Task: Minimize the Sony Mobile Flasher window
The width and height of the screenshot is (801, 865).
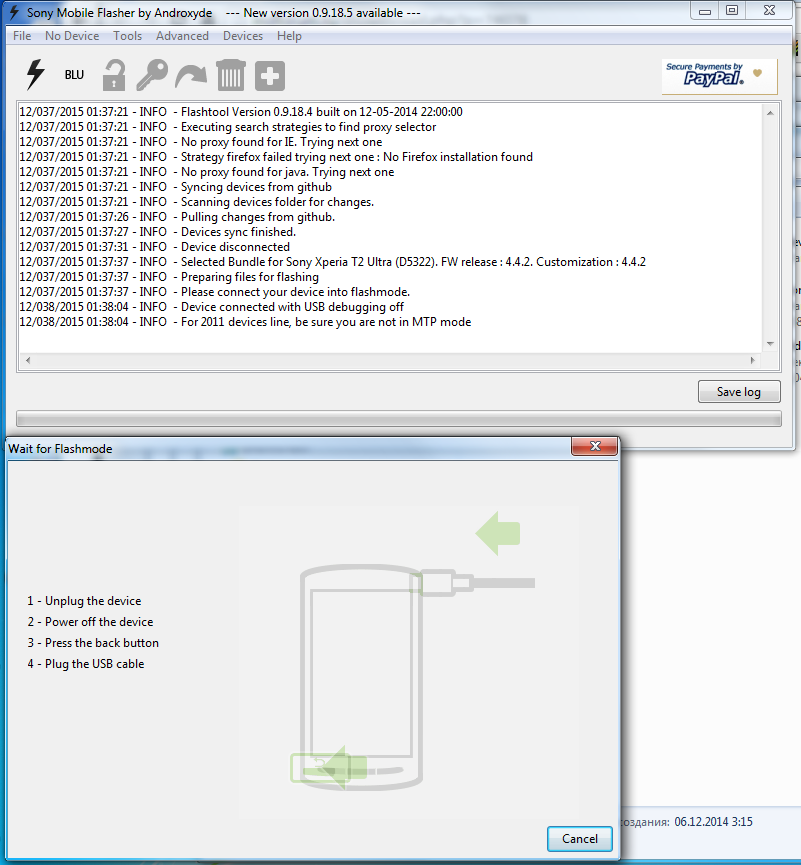Action: (x=704, y=11)
